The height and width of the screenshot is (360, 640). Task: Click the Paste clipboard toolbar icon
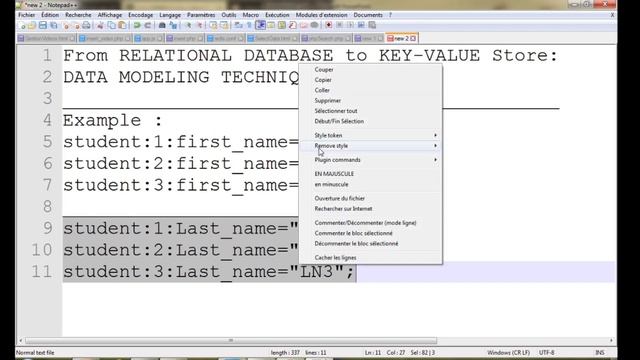(x=122, y=25)
